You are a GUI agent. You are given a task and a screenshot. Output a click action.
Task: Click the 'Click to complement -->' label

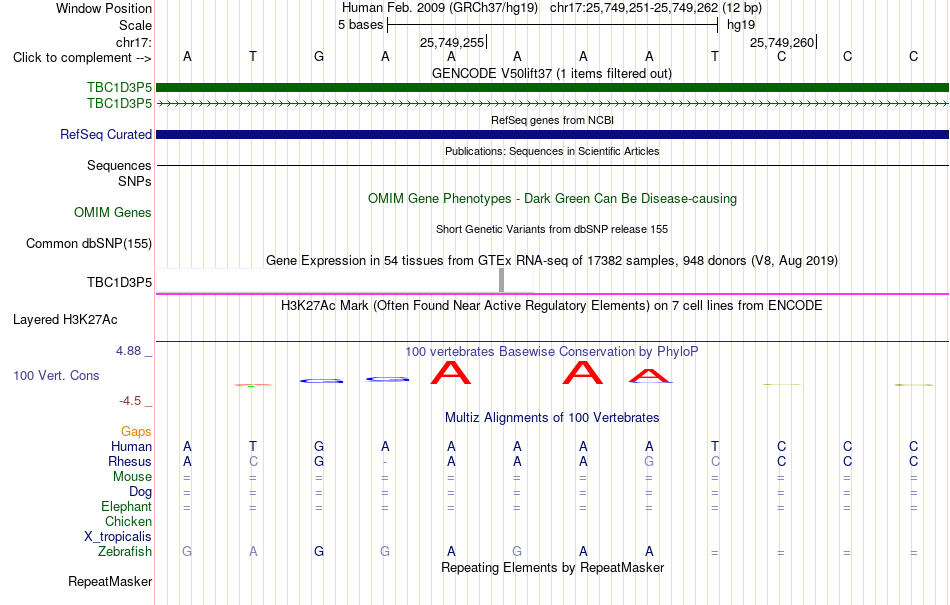coord(82,58)
